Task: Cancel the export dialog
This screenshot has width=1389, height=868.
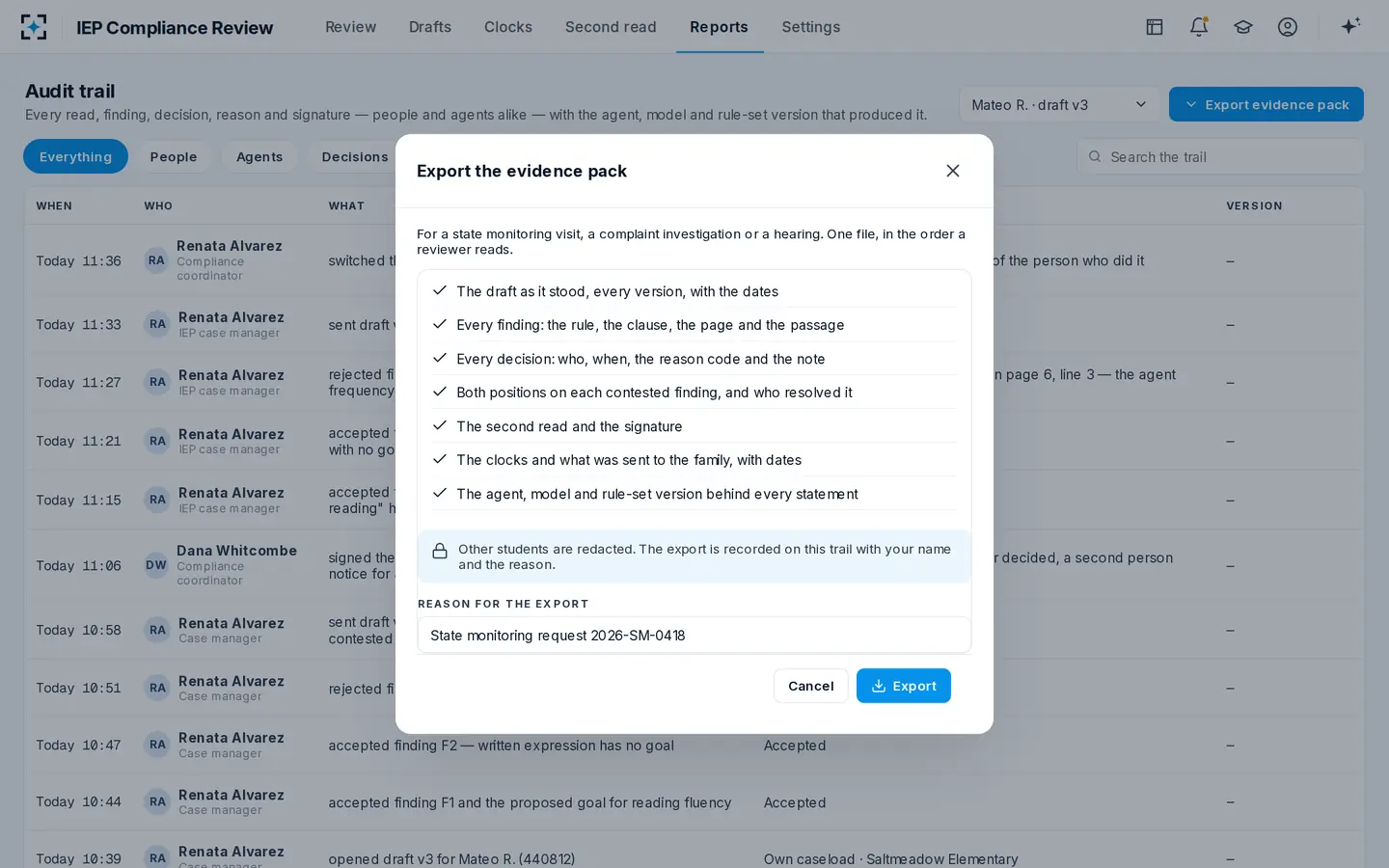Action: [811, 686]
